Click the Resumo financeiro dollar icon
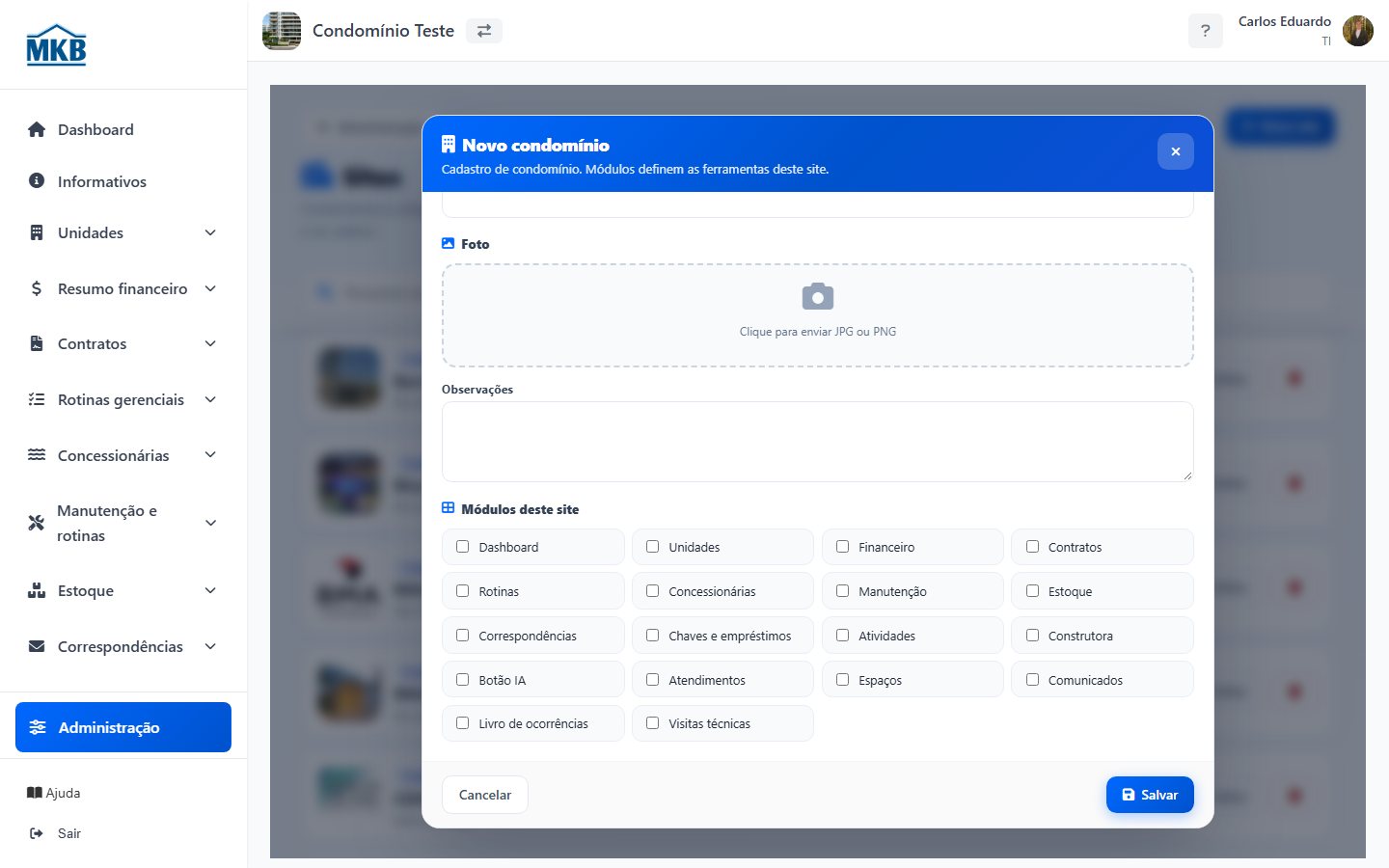Image resolution: width=1389 pixels, height=868 pixels. coord(37,288)
